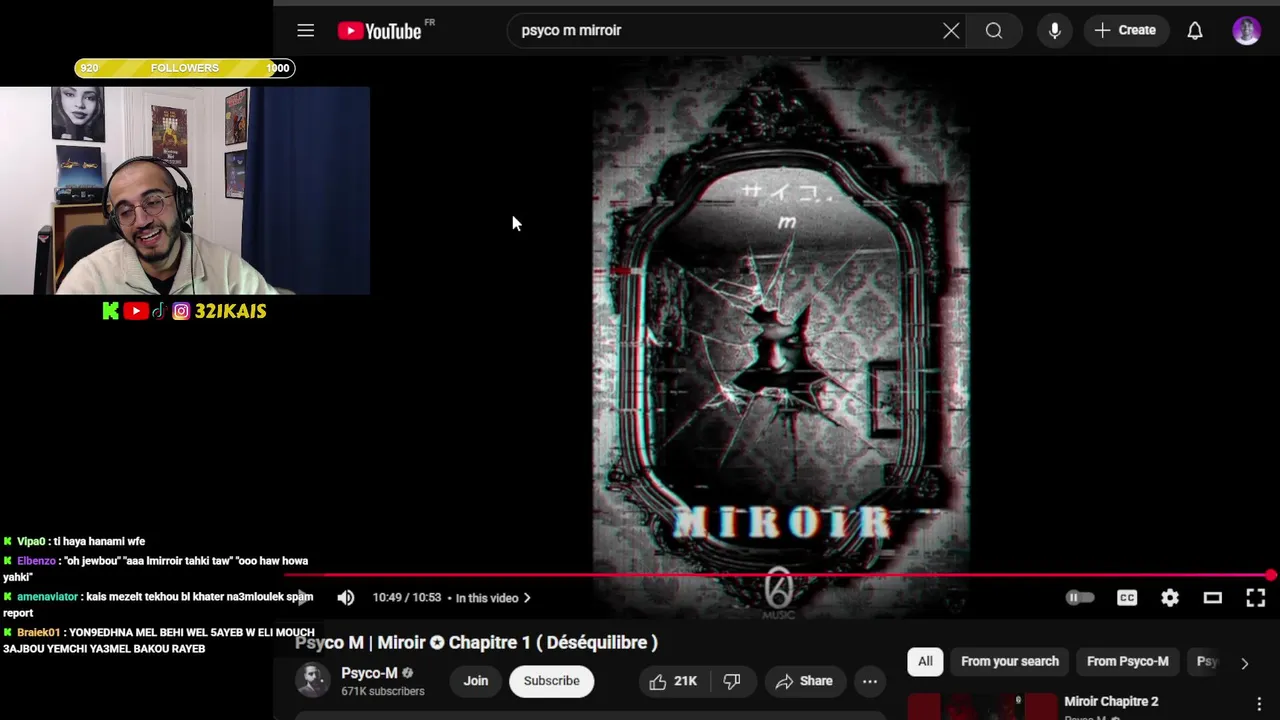Click the Miroir Chapitre 2 thumbnail
Screen dimensions: 1280x720
(x=982, y=706)
